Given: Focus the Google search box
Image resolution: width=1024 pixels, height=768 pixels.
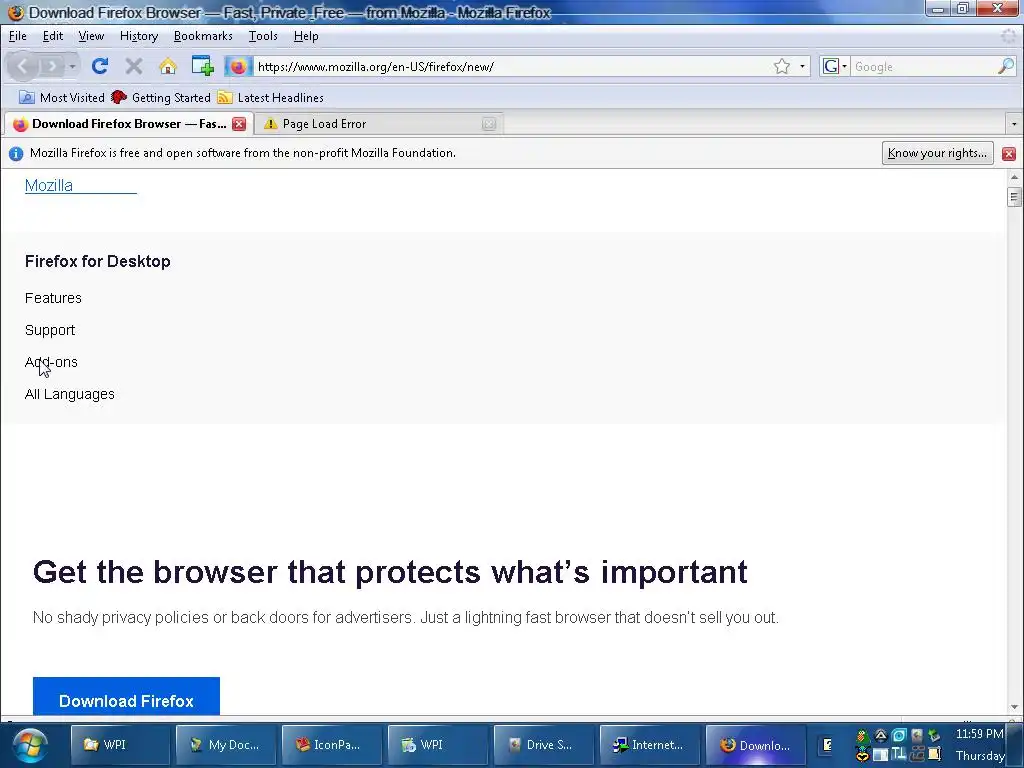Looking at the screenshot, I should point(924,67).
